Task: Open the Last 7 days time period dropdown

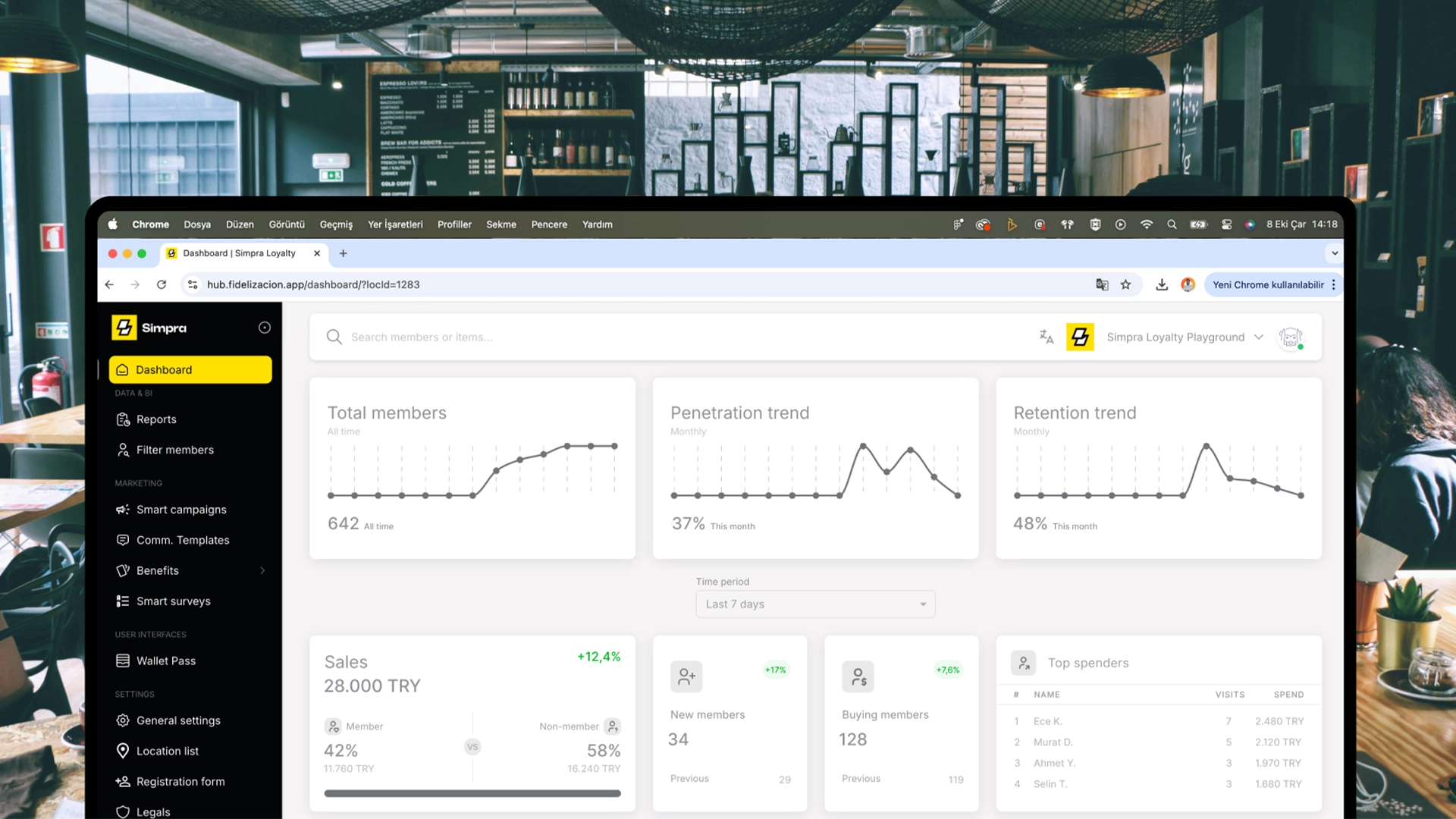Action: [815, 604]
